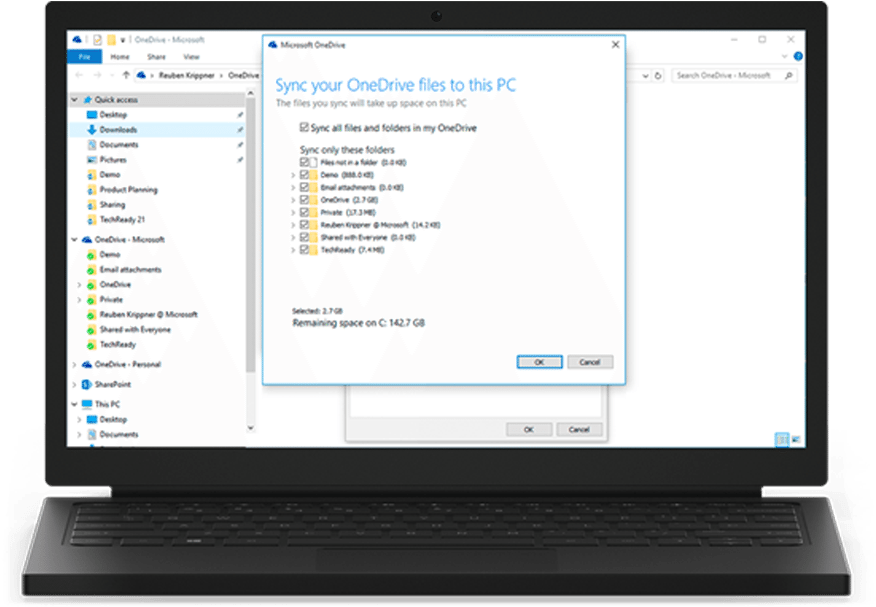Expand the Private folder in the sync dialog
Image resolution: width=876 pixels, height=607 pixels.
coord(293,213)
